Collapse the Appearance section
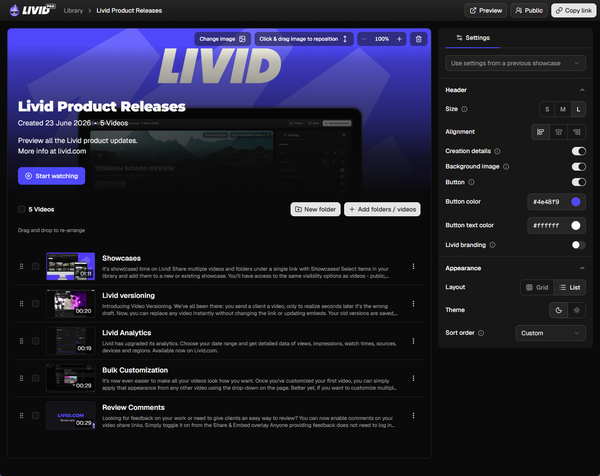The width and height of the screenshot is (600, 476). pos(582,268)
